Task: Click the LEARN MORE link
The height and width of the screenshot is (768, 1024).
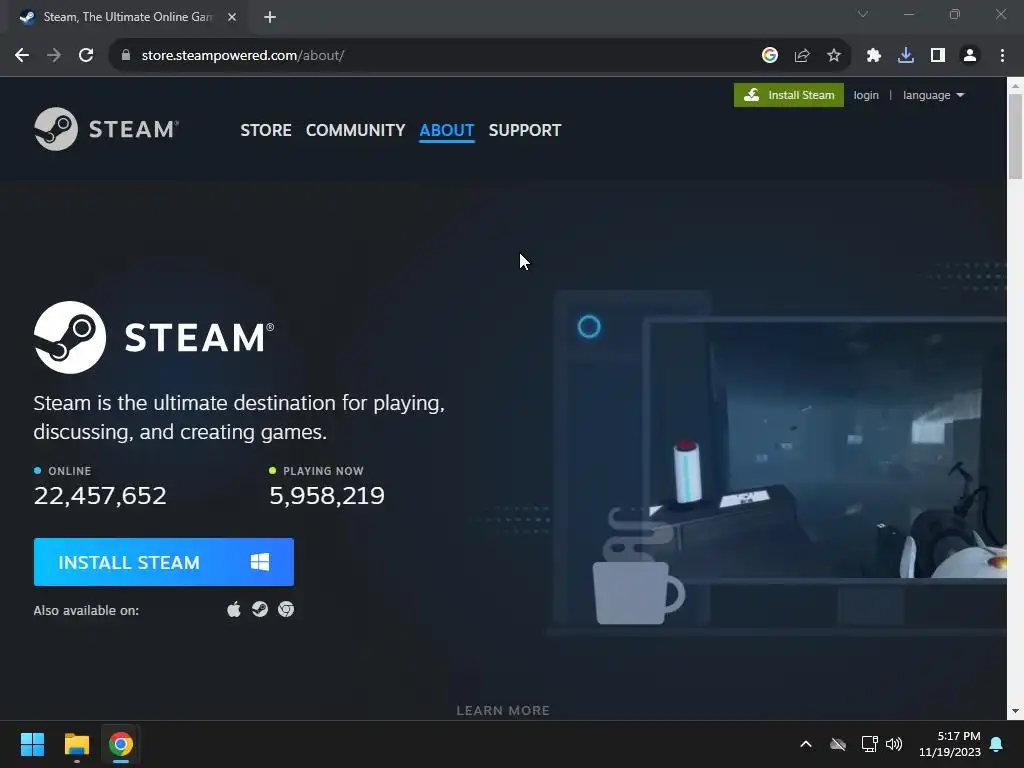Action: [503, 710]
